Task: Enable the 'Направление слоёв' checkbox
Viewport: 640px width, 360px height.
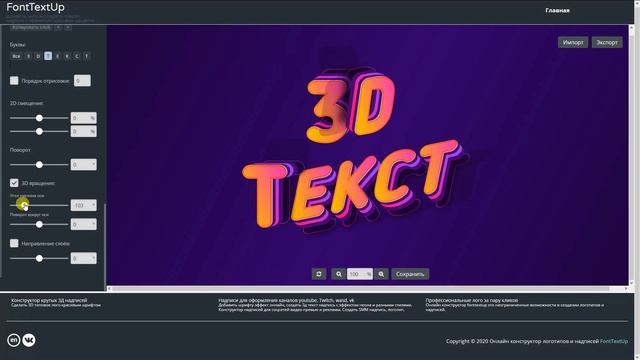Action: click(14, 243)
